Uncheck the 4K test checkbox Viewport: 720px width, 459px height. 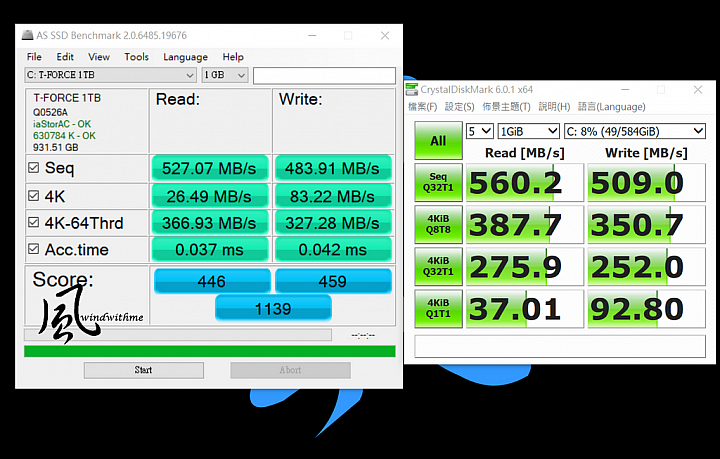click(34, 196)
